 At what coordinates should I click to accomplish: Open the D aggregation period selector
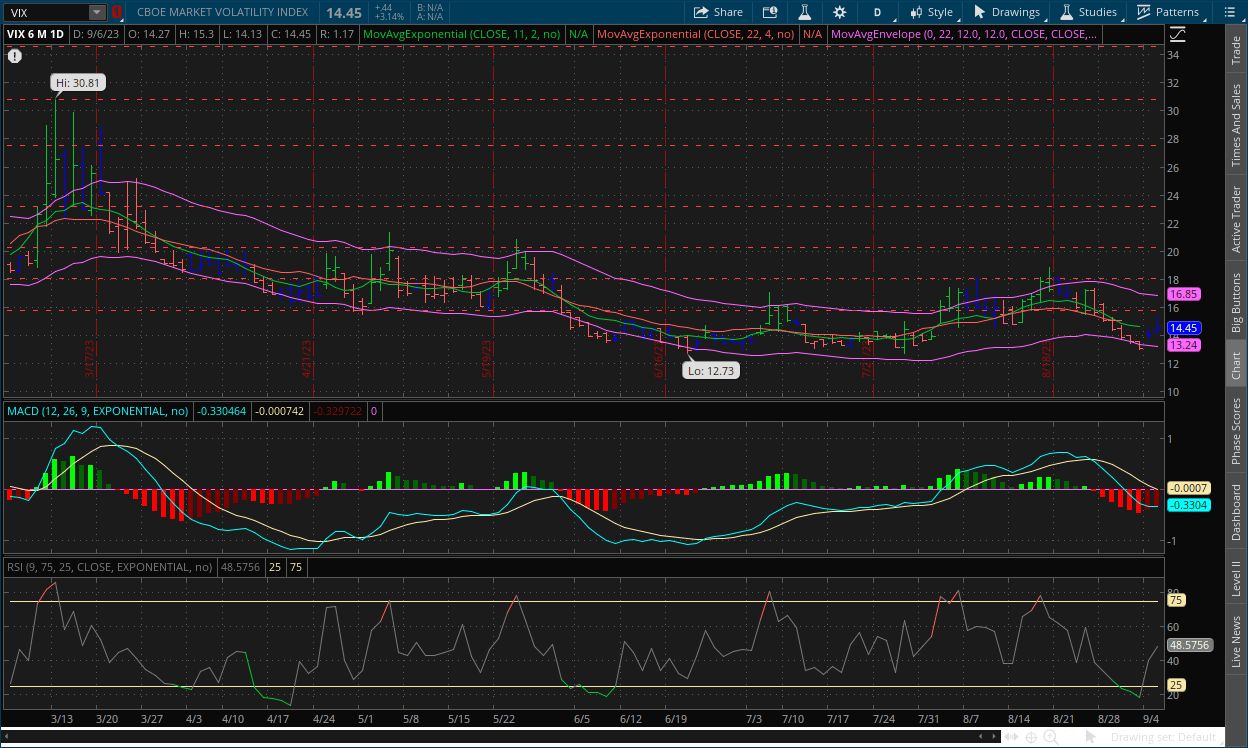[877, 12]
